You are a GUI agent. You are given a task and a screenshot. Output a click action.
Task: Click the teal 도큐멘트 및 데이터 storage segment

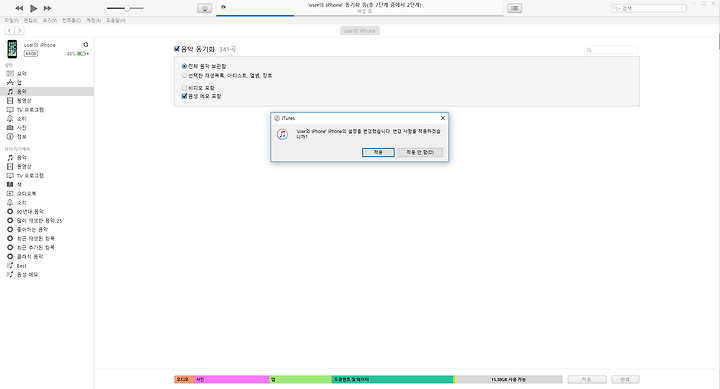tap(392, 379)
